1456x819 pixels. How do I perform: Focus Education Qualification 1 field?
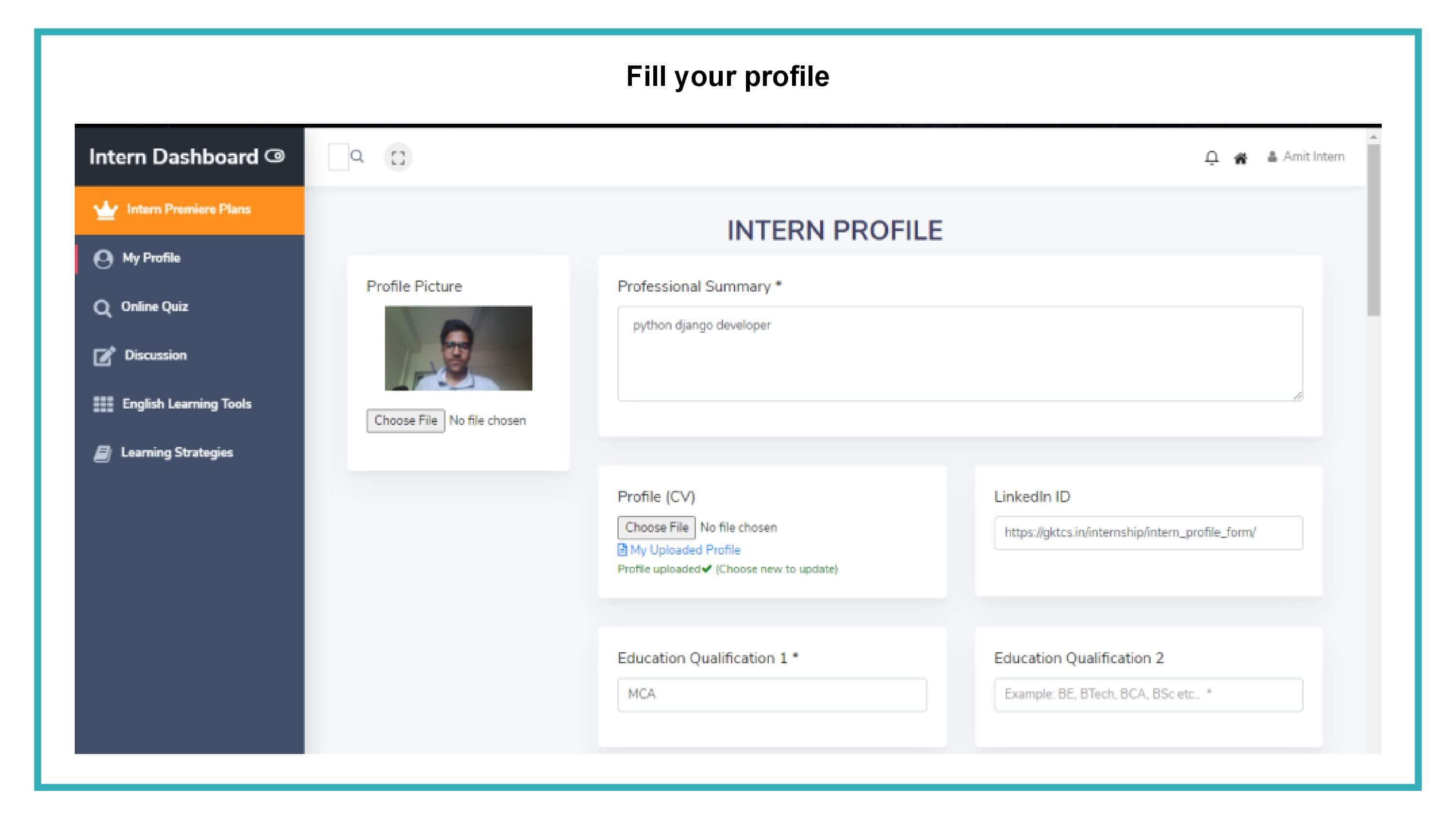tap(772, 695)
